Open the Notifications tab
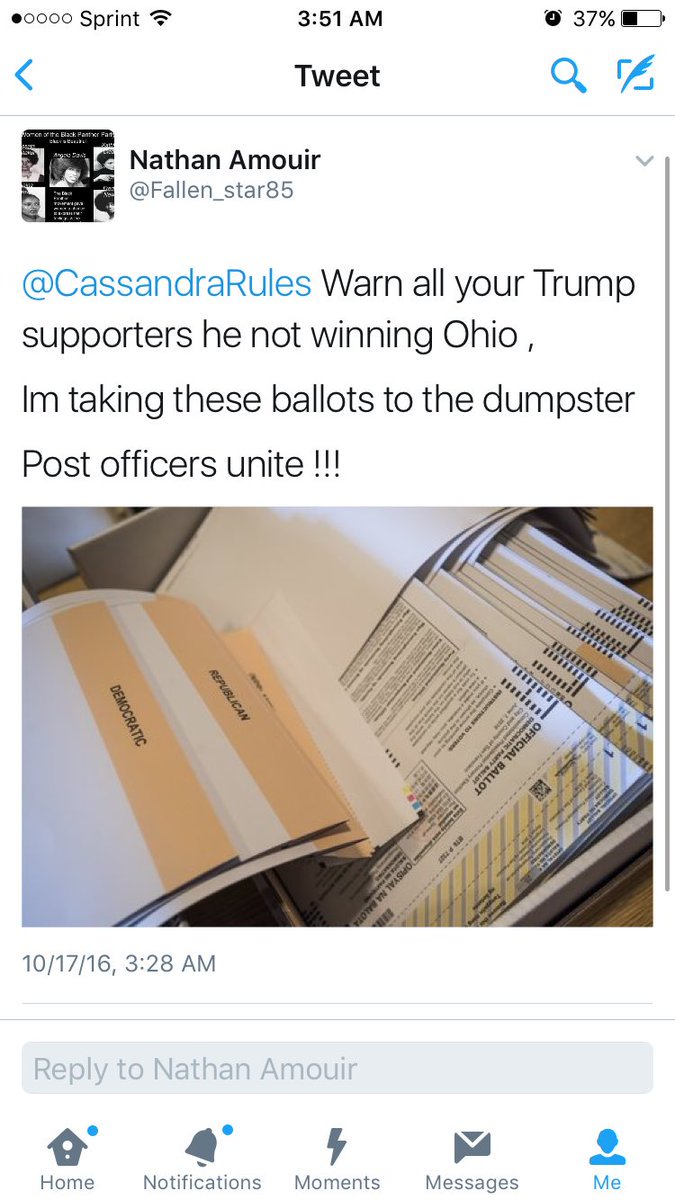Image resolution: width=675 pixels, height=1200 pixels. (202, 1159)
